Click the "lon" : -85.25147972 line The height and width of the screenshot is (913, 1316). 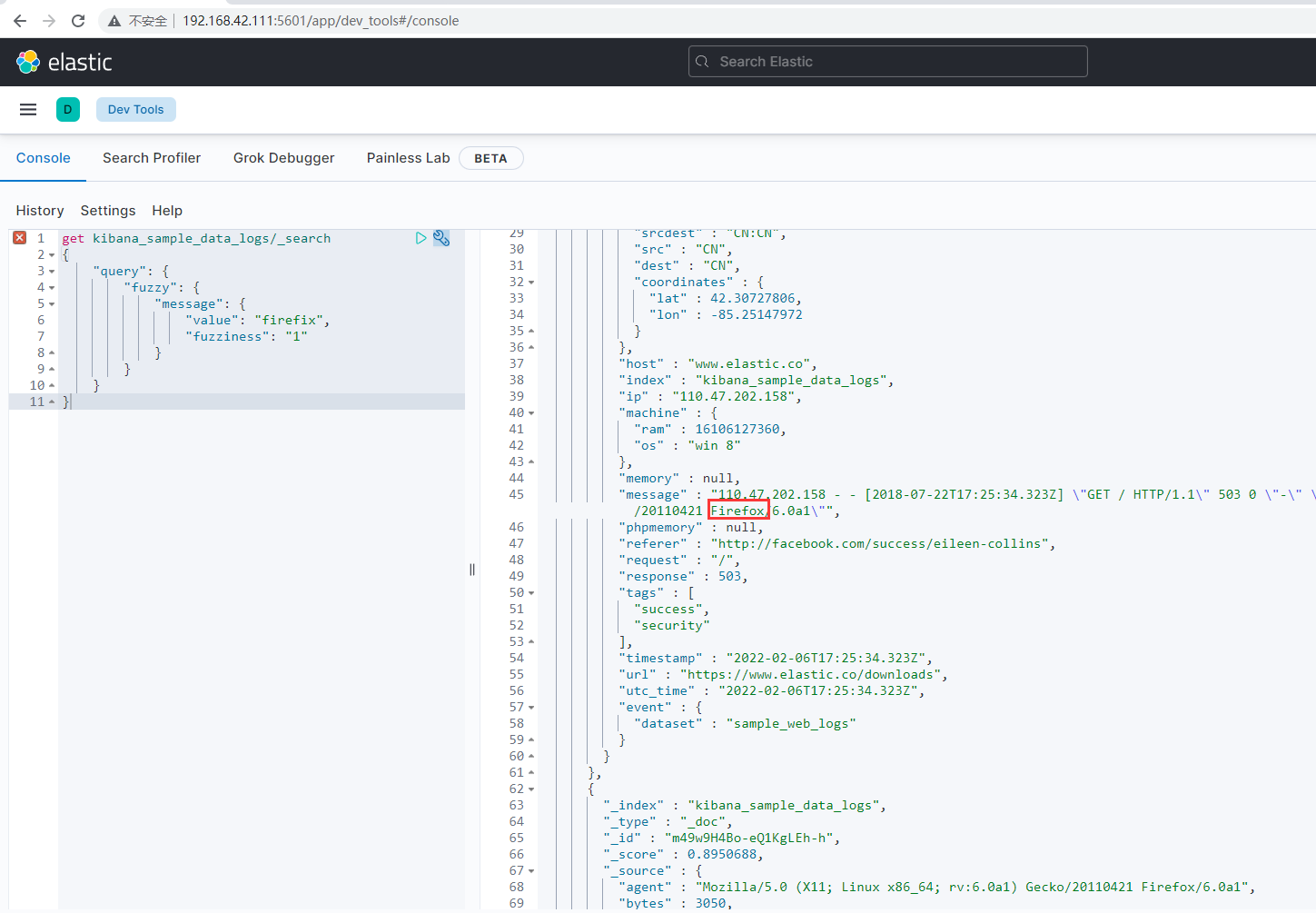pos(726,315)
